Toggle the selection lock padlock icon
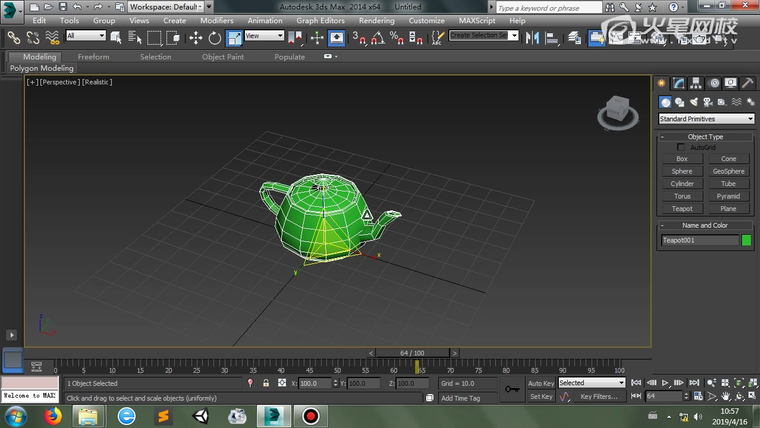This screenshot has width=760, height=428. click(x=265, y=383)
